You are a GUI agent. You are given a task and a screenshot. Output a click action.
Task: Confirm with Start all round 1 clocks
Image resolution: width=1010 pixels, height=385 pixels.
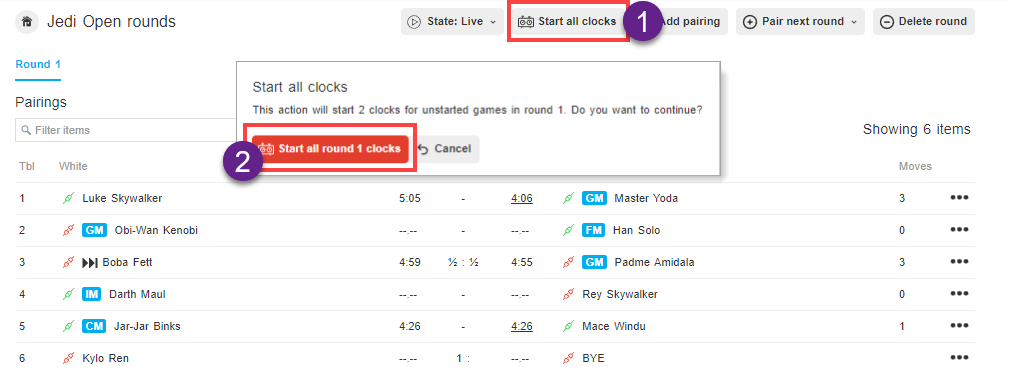[330, 149]
